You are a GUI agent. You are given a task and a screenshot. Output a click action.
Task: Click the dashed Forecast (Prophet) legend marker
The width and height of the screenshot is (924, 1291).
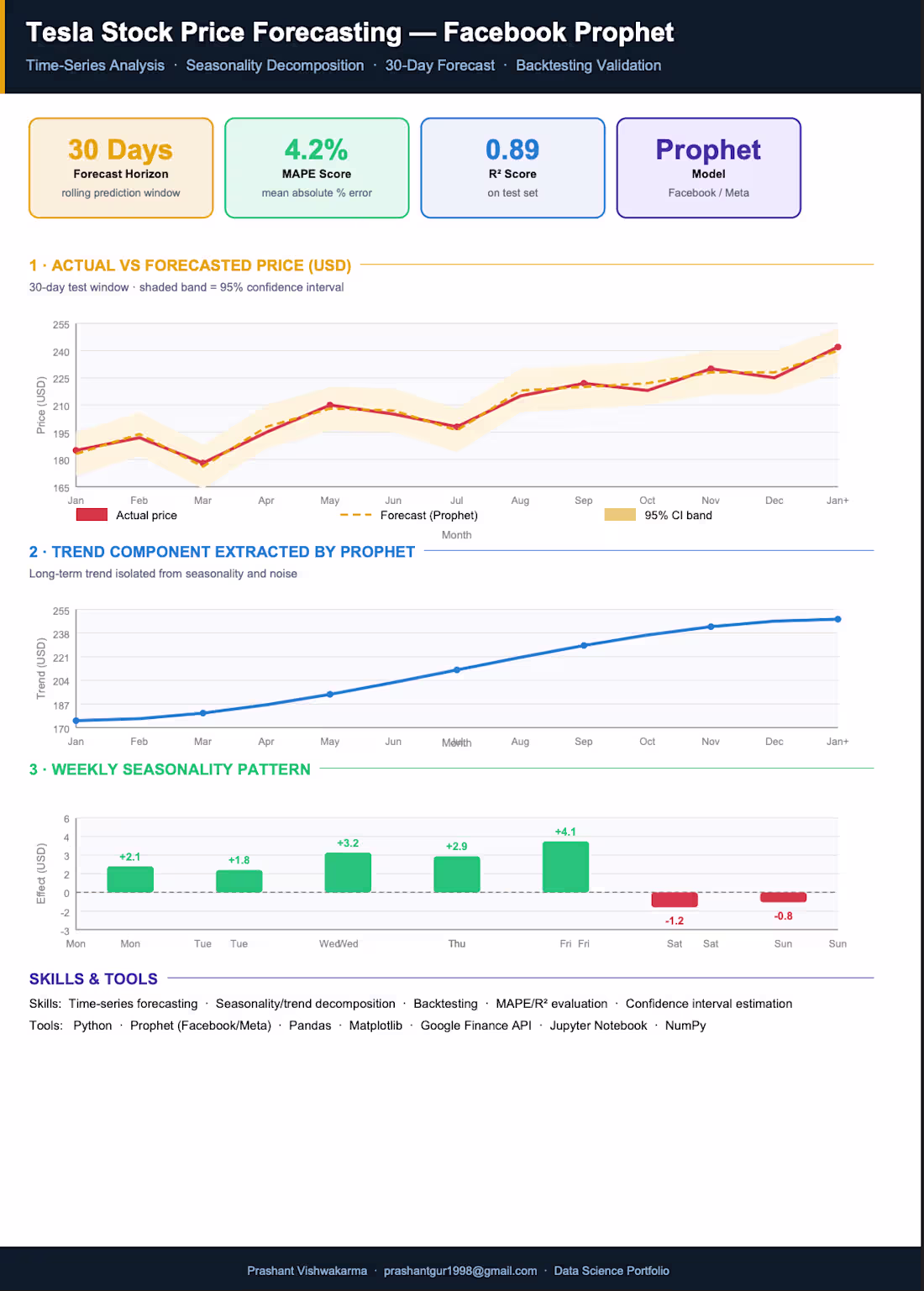pyautogui.click(x=355, y=515)
